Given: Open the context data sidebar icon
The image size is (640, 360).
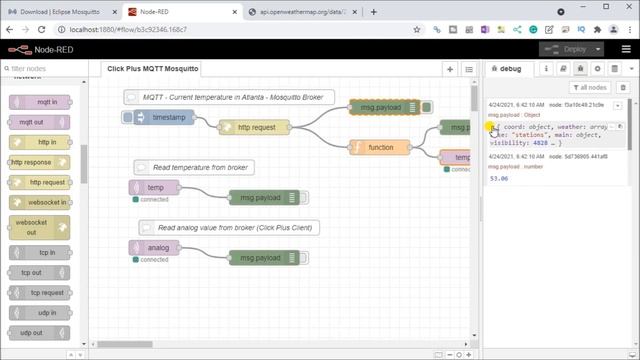Looking at the screenshot, I should click(615, 69).
